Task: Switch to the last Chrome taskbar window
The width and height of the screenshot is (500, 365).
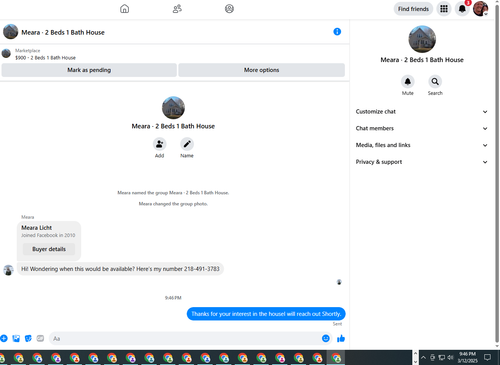Action: click(336, 358)
